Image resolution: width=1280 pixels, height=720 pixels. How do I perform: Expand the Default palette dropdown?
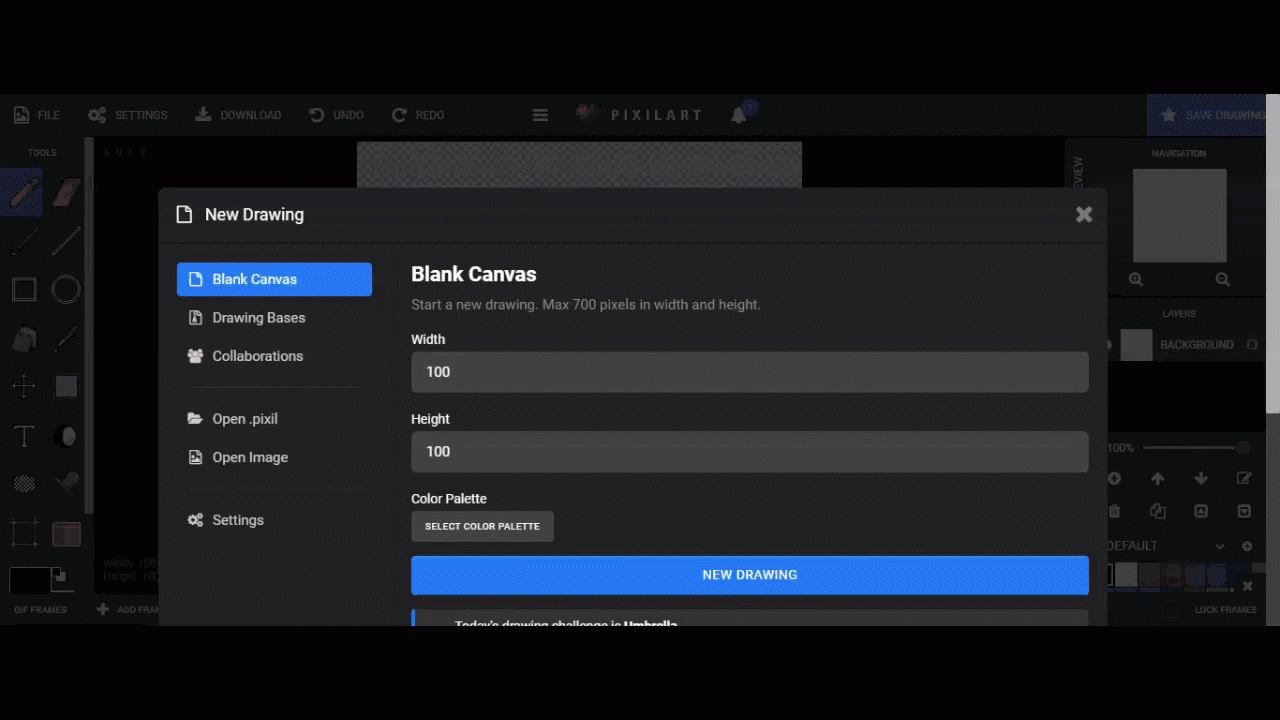(1220, 546)
